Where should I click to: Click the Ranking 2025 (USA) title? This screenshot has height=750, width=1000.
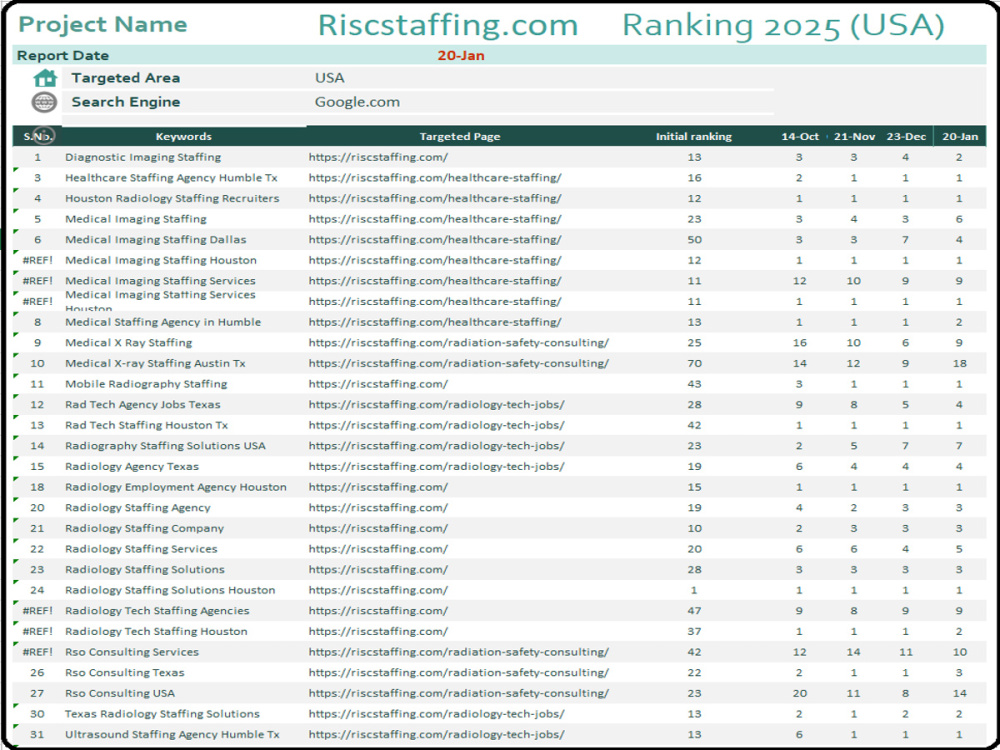pyautogui.click(x=783, y=25)
